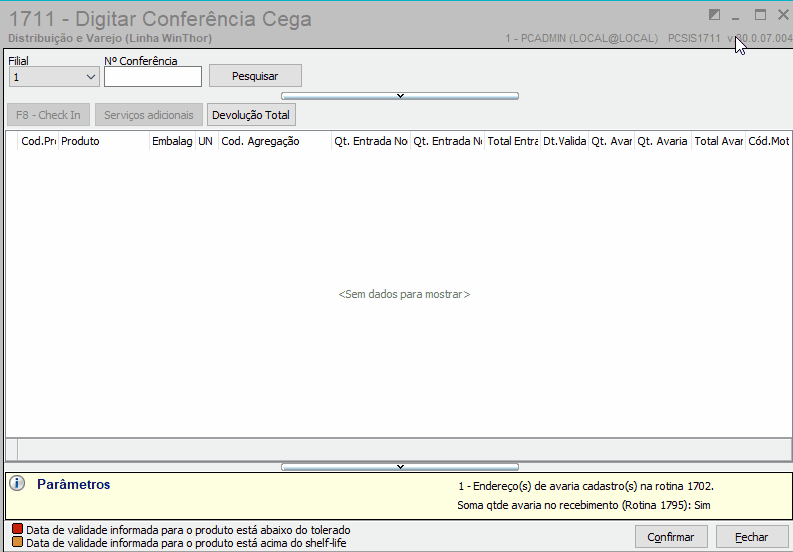The image size is (793, 552).
Task: Open the Filial dropdown
Action: 54,77
